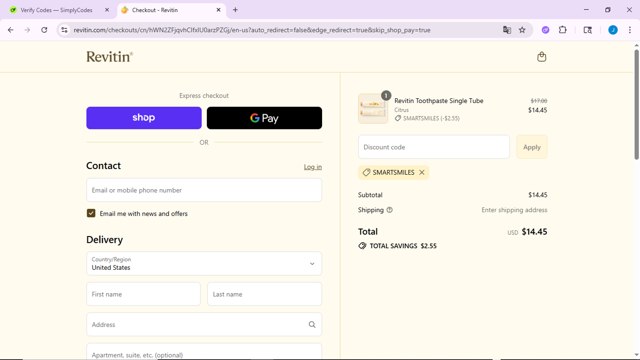The image size is (640, 360).
Task: Click the Total Savings tag icon
Action: [x=362, y=246]
